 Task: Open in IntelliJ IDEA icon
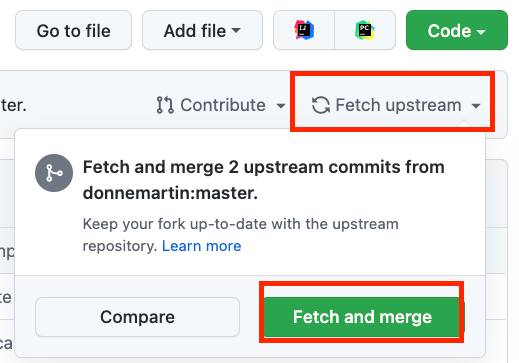[x=304, y=30]
